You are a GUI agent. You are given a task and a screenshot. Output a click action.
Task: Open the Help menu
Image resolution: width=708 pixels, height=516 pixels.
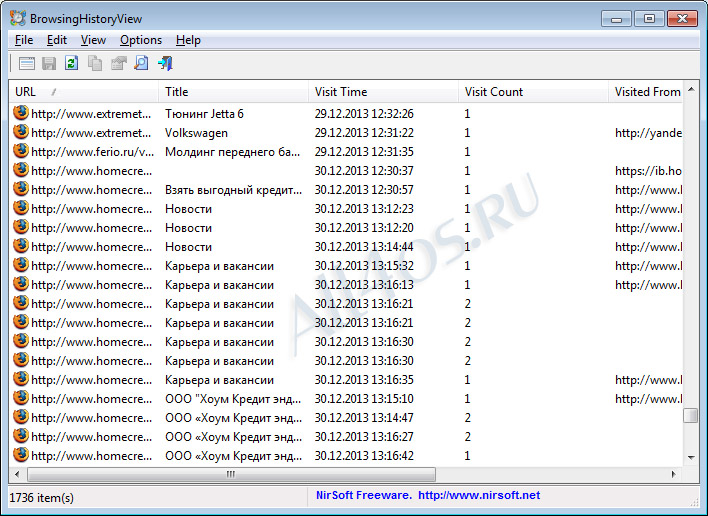pyautogui.click(x=188, y=40)
